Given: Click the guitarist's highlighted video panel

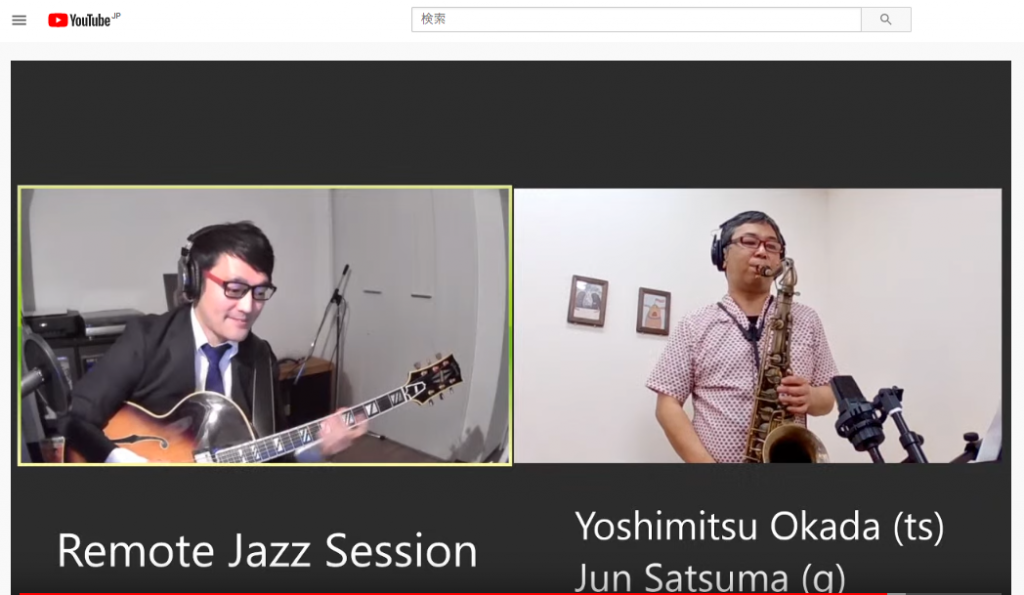Looking at the screenshot, I should [x=265, y=325].
